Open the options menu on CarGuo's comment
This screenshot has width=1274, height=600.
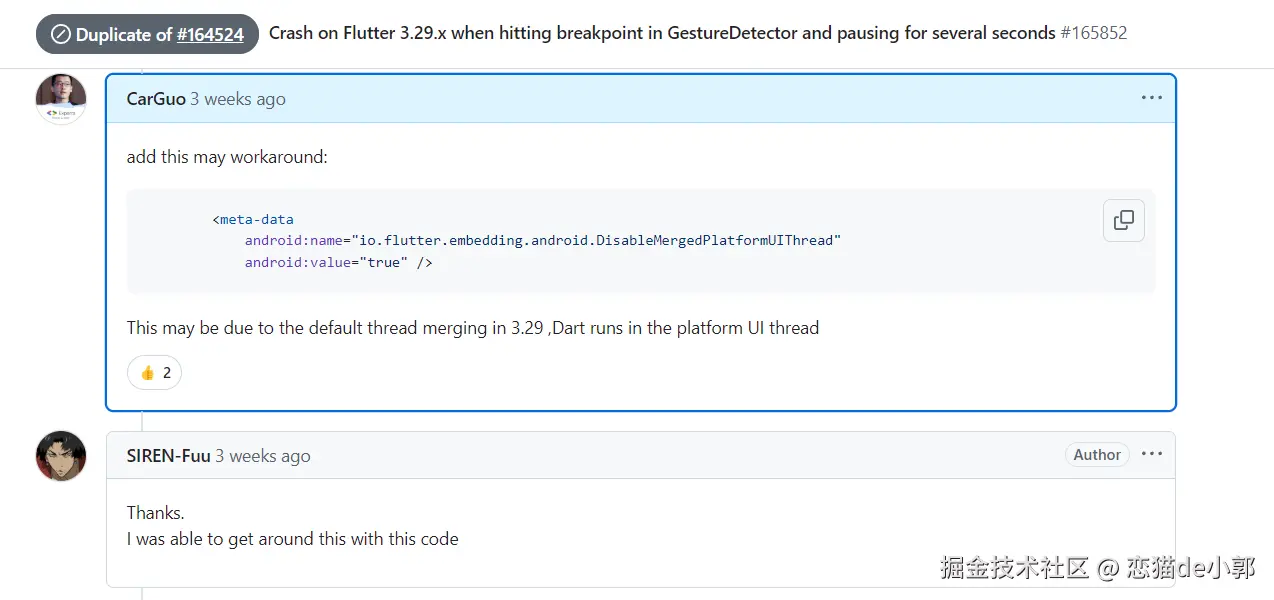tap(1152, 98)
